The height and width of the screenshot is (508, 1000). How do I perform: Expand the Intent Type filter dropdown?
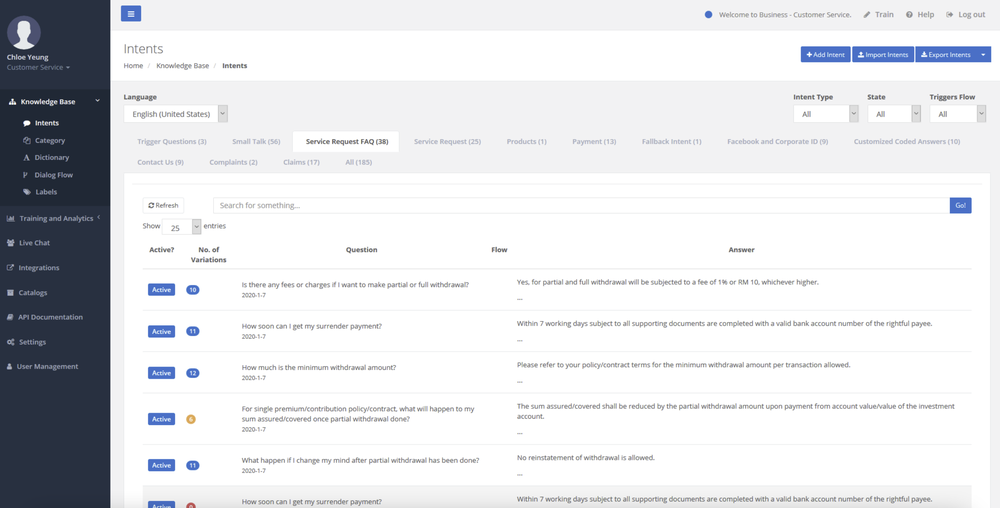tap(825, 114)
